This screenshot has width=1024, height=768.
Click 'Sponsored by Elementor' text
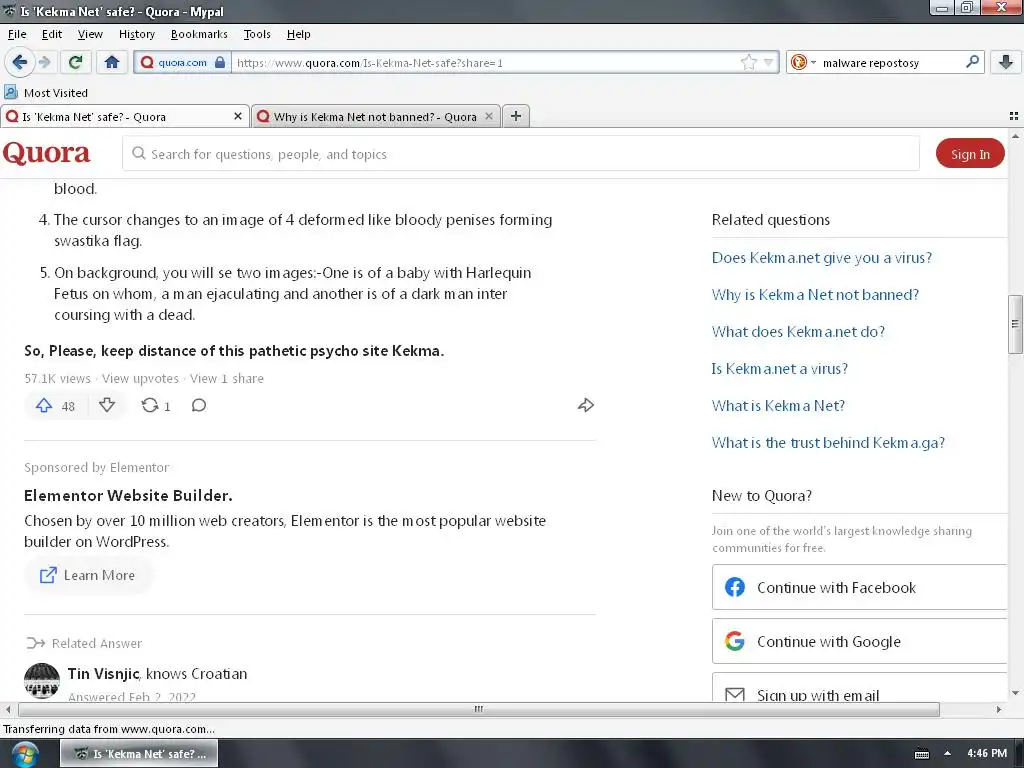point(97,468)
